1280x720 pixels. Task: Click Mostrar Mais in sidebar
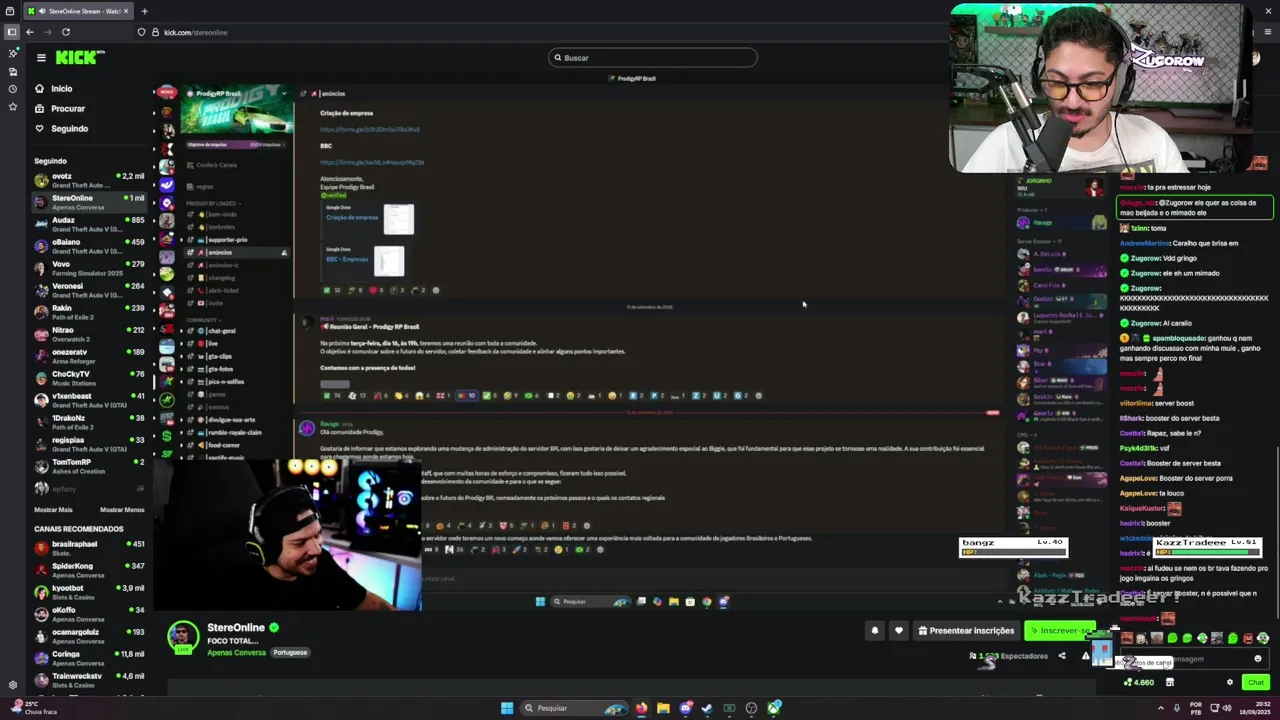pyautogui.click(x=53, y=510)
